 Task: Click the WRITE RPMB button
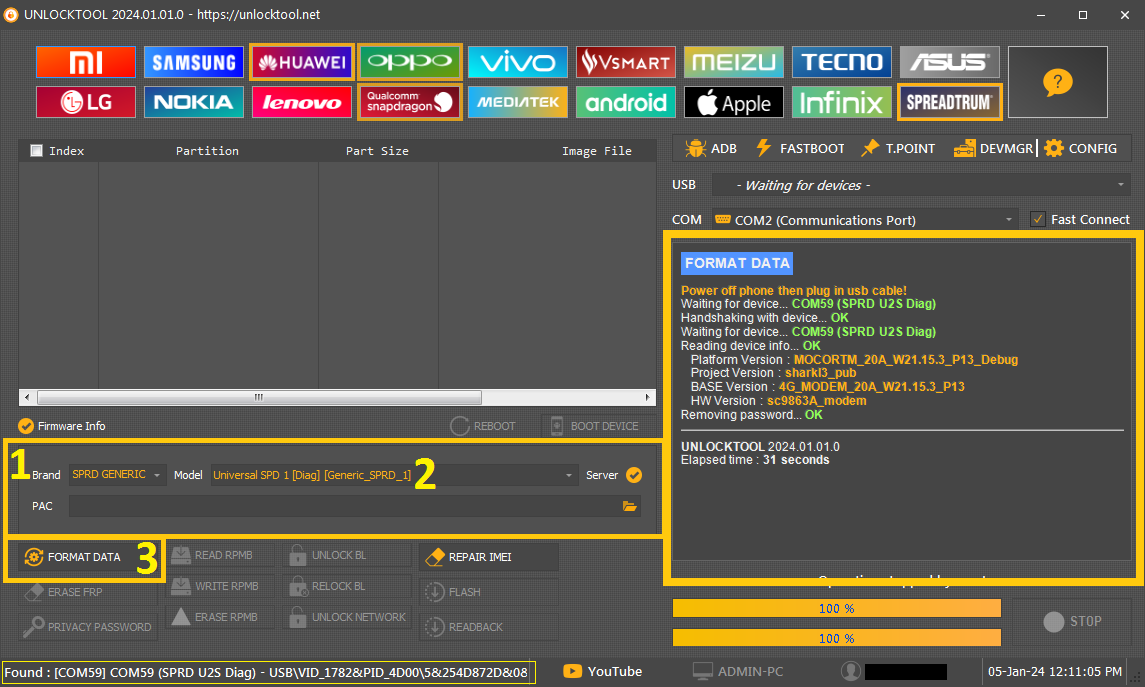221,586
